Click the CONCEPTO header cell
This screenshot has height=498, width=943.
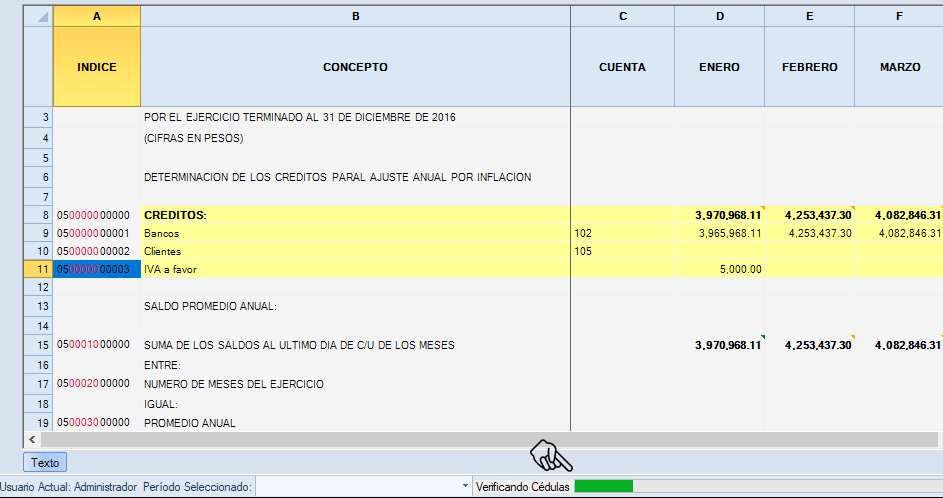point(355,67)
